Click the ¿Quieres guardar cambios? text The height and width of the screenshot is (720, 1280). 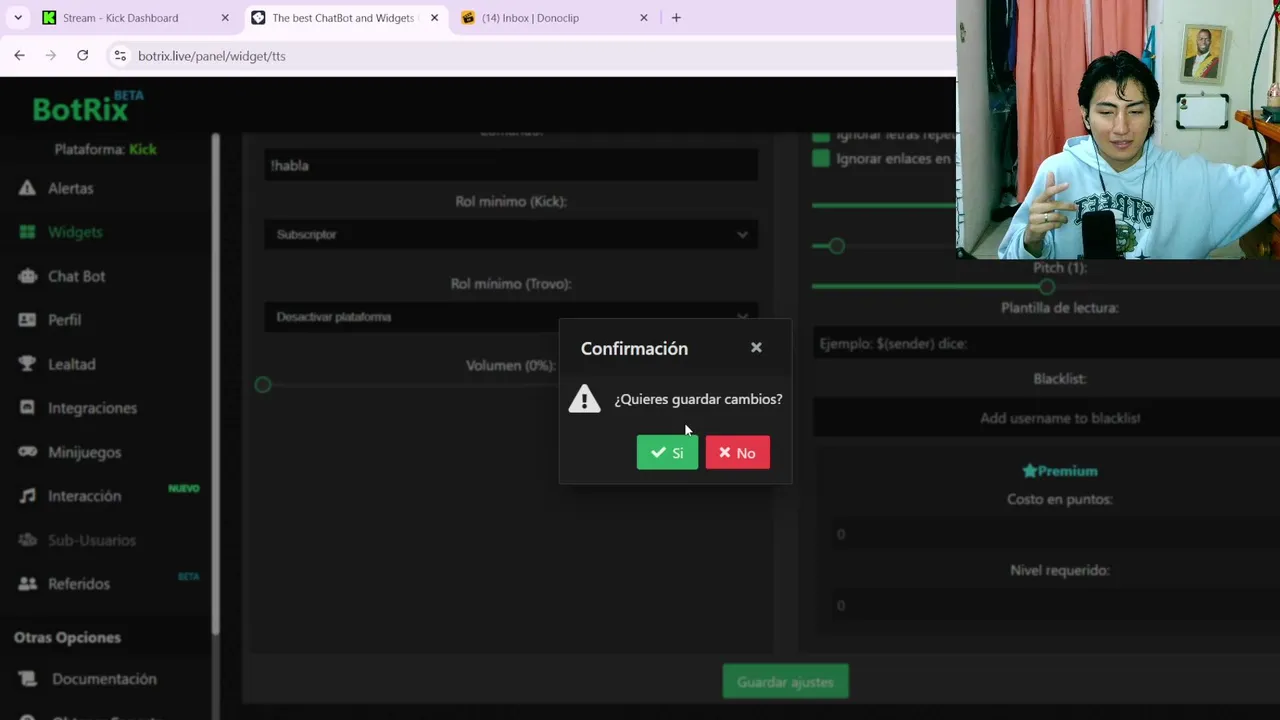(698, 399)
